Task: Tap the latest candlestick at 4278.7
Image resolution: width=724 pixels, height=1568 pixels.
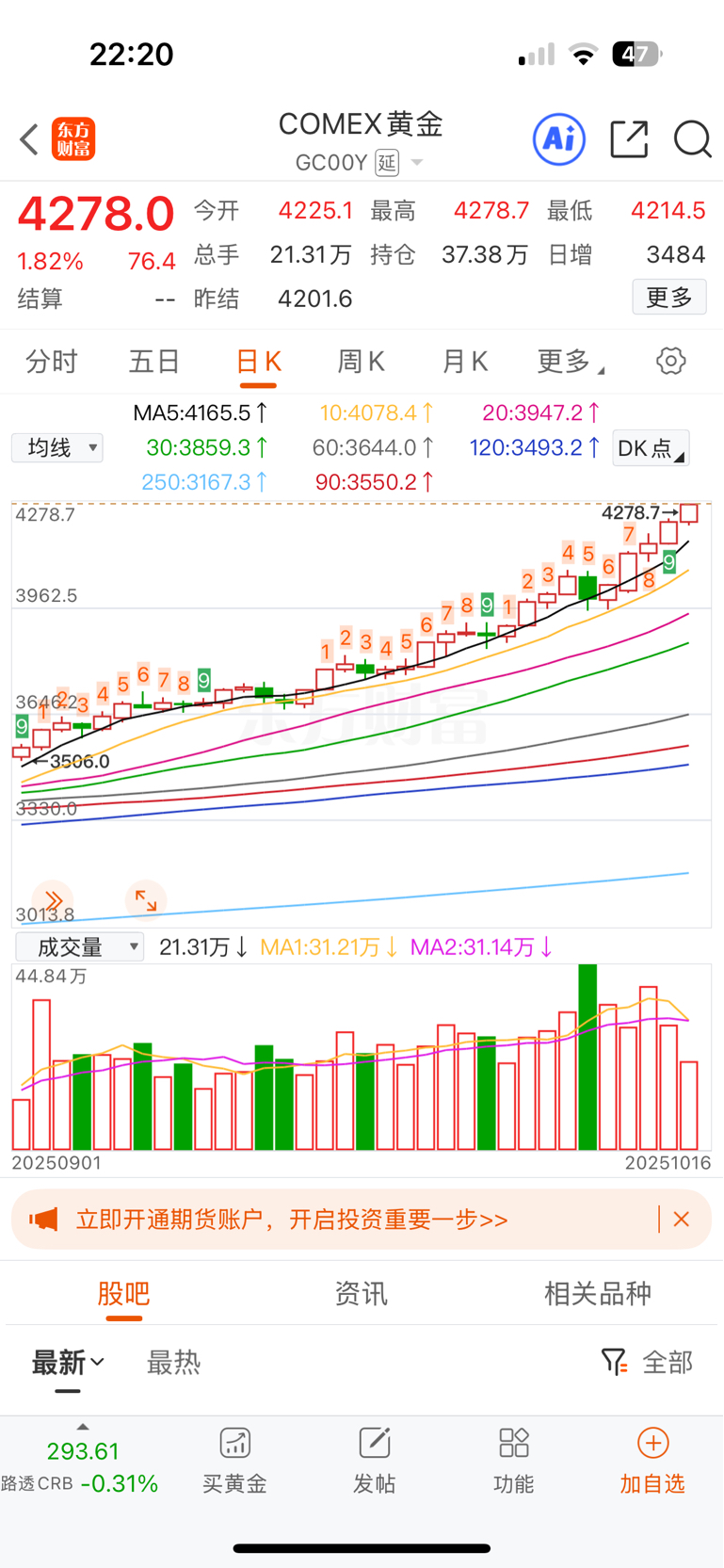Action: coord(689,514)
